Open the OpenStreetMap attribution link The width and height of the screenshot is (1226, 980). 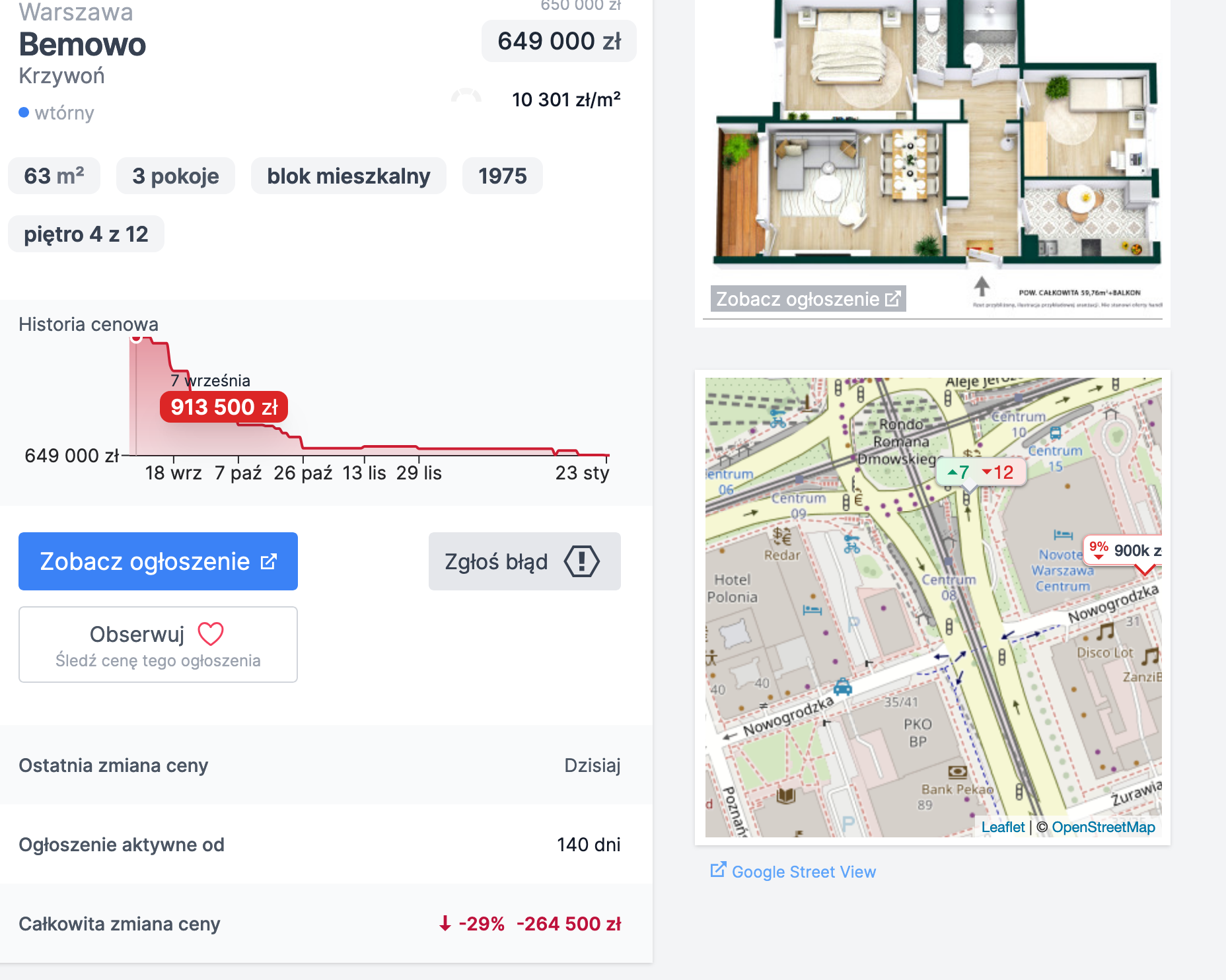pyautogui.click(x=1103, y=827)
